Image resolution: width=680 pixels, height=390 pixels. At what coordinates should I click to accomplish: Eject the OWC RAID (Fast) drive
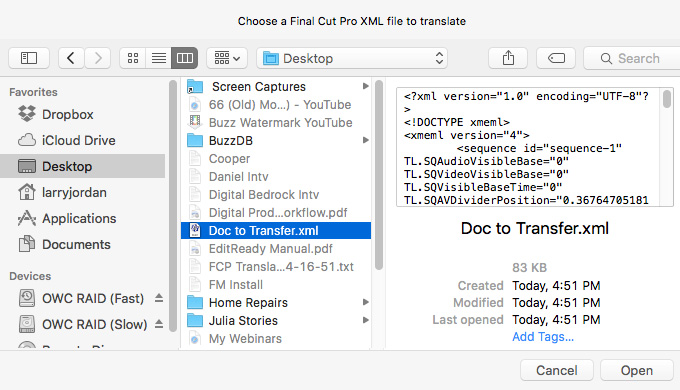pyautogui.click(x=159, y=298)
